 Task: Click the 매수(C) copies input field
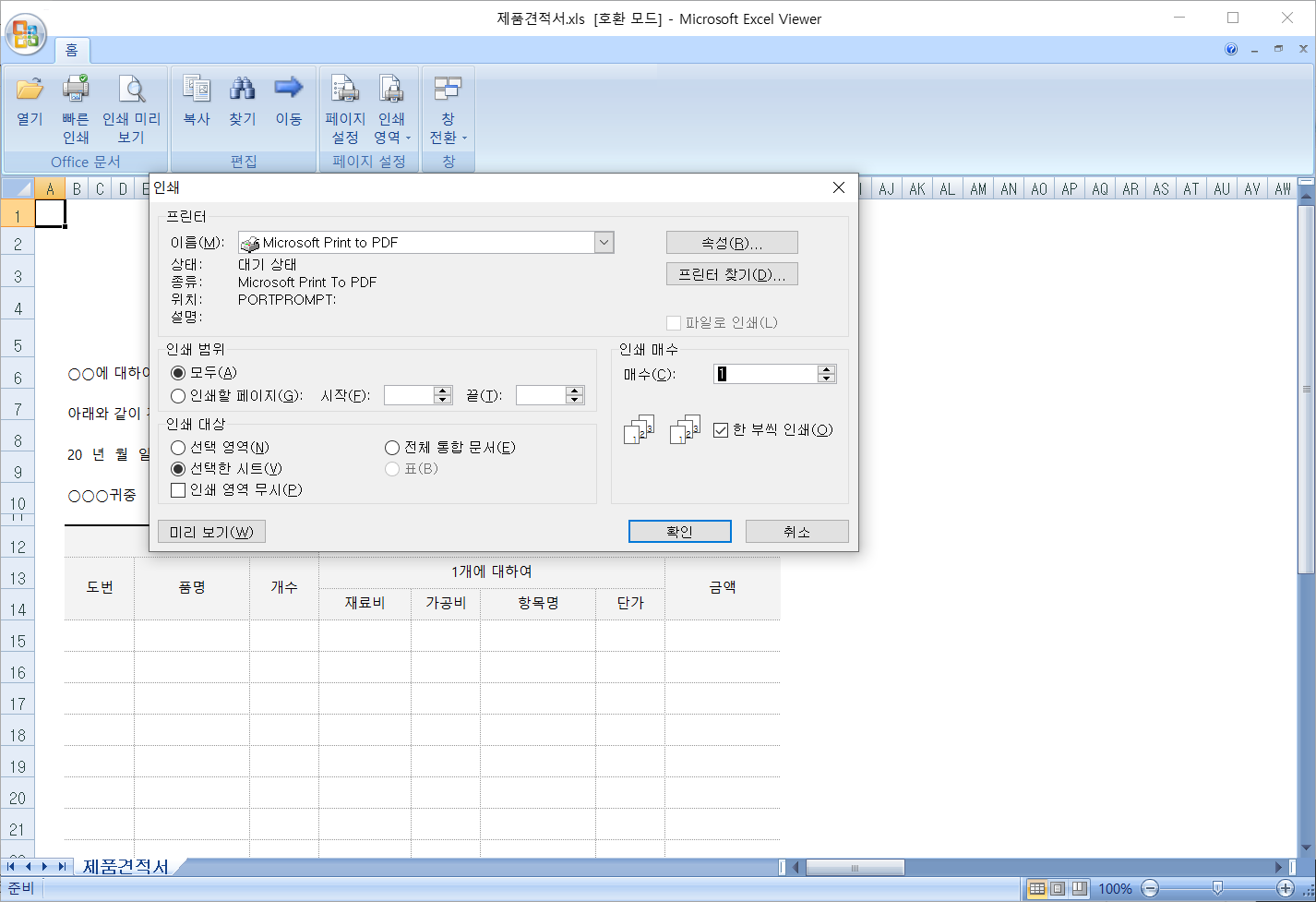click(x=766, y=374)
